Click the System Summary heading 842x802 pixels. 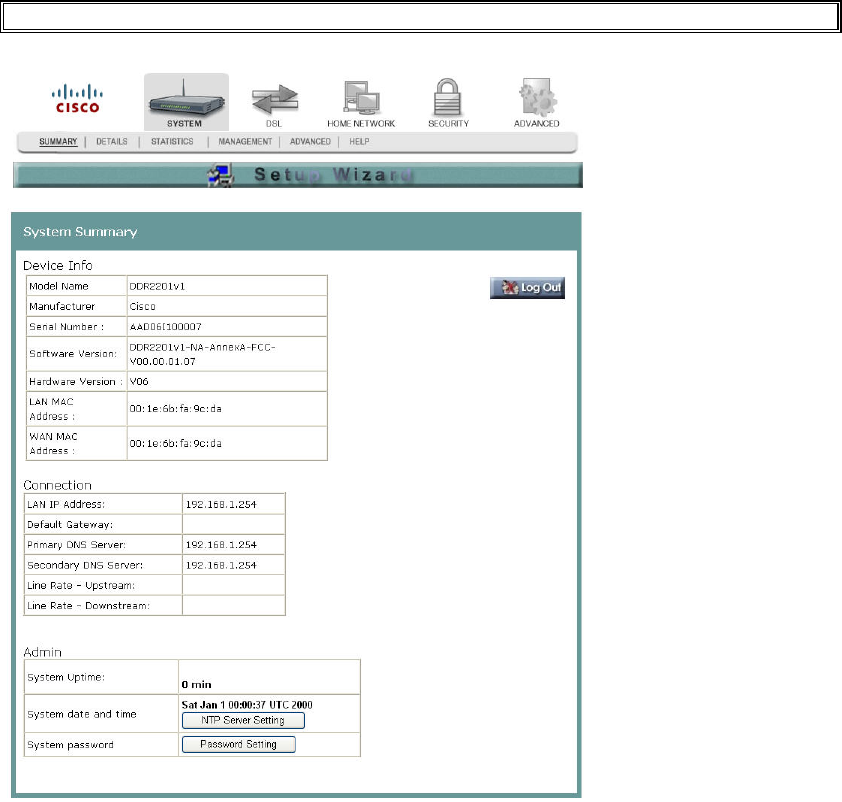80,232
